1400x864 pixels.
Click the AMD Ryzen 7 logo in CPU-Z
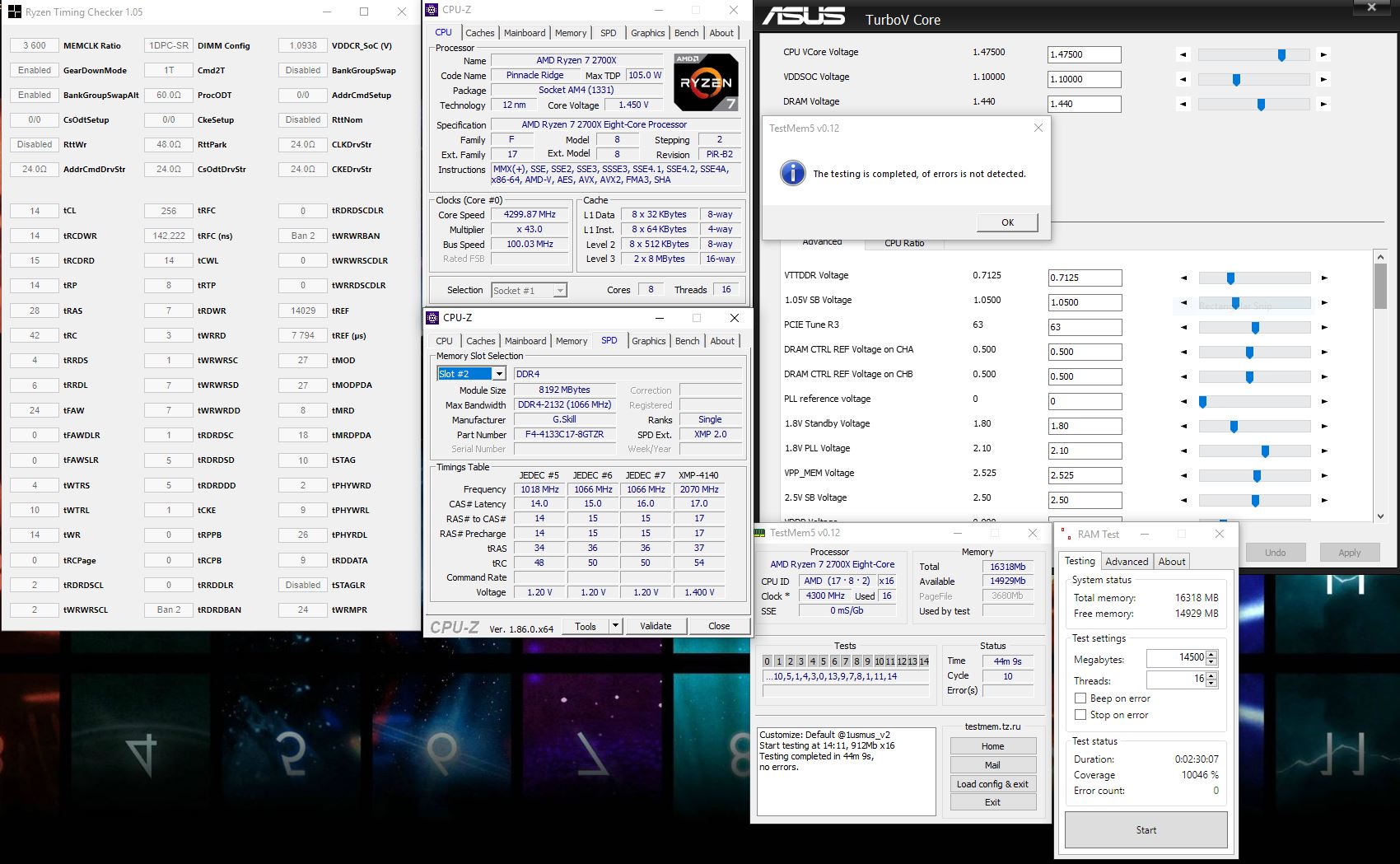pos(706,82)
